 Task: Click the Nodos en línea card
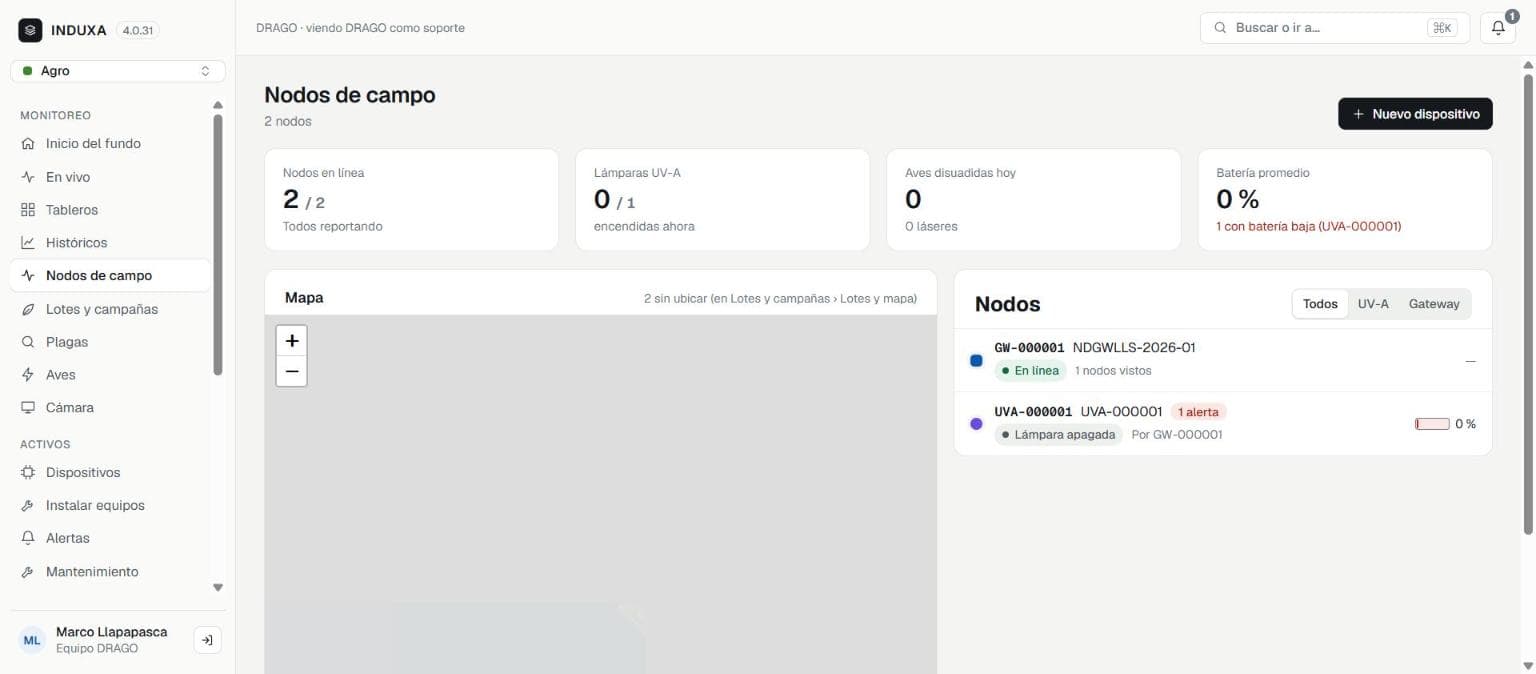[x=412, y=200]
